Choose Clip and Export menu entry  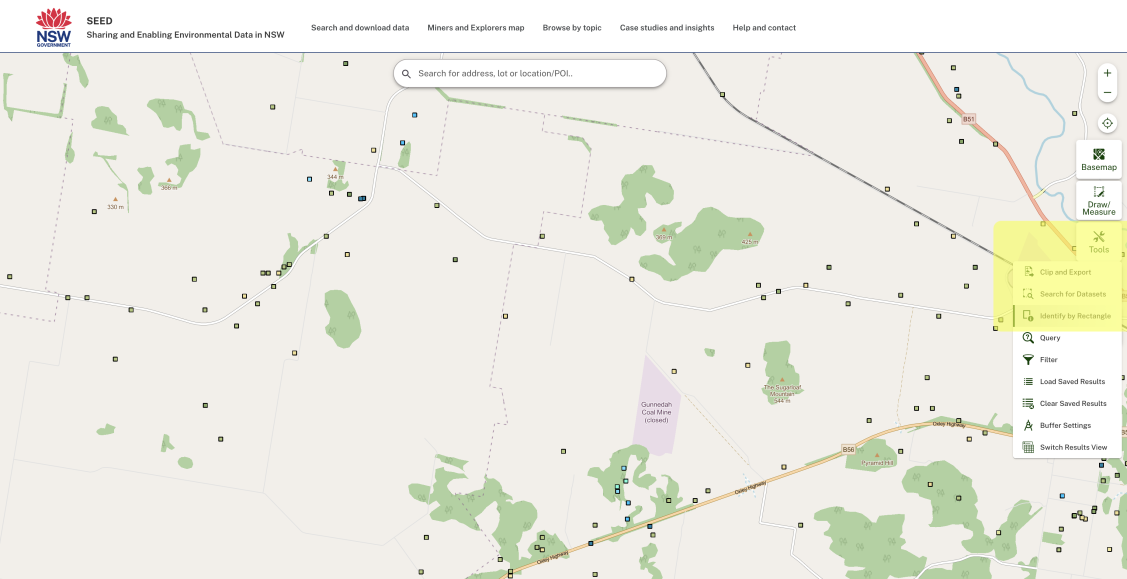pyautogui.click(x=1067, y=272)
